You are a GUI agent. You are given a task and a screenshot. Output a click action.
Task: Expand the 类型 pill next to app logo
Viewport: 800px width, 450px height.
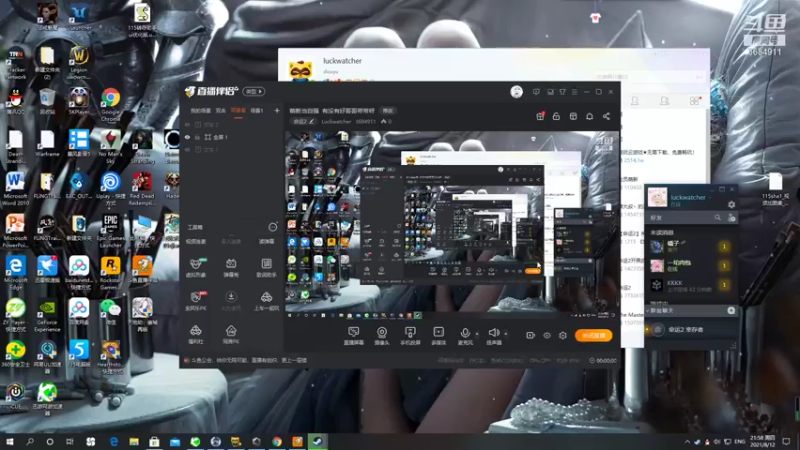coord(254,92)
